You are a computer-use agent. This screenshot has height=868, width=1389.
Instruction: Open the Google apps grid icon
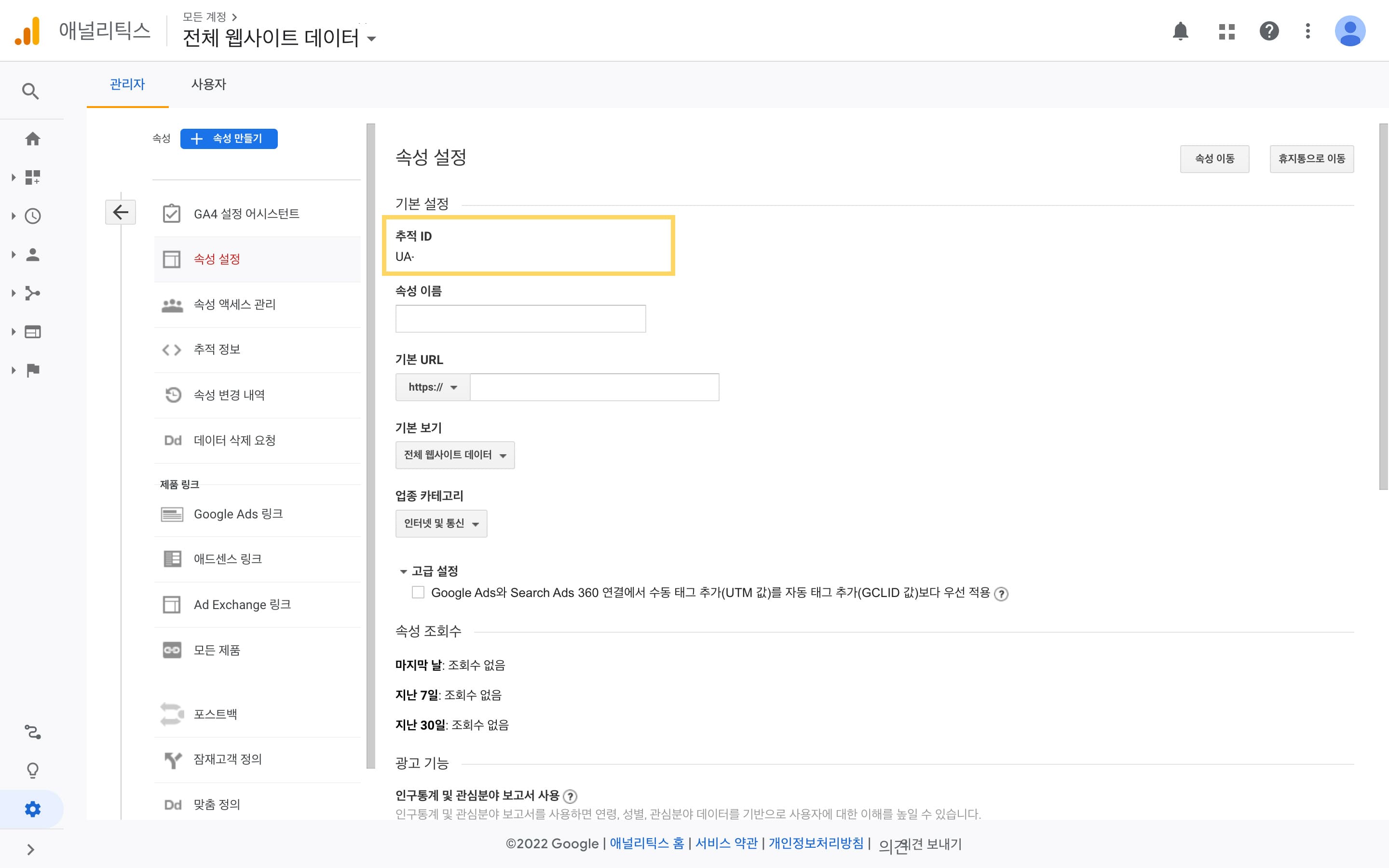coord(1226,31)
